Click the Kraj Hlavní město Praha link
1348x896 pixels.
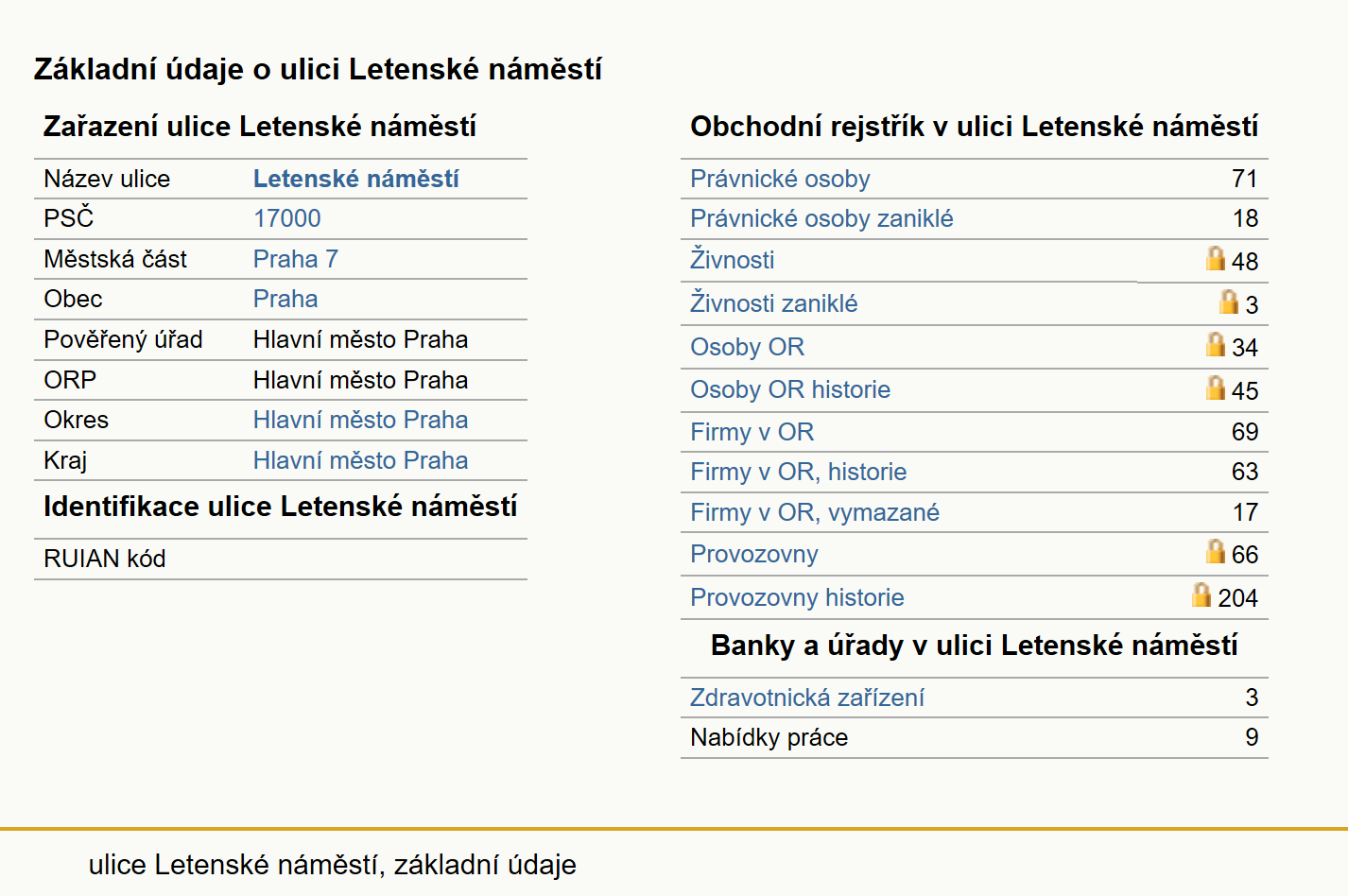361,460
